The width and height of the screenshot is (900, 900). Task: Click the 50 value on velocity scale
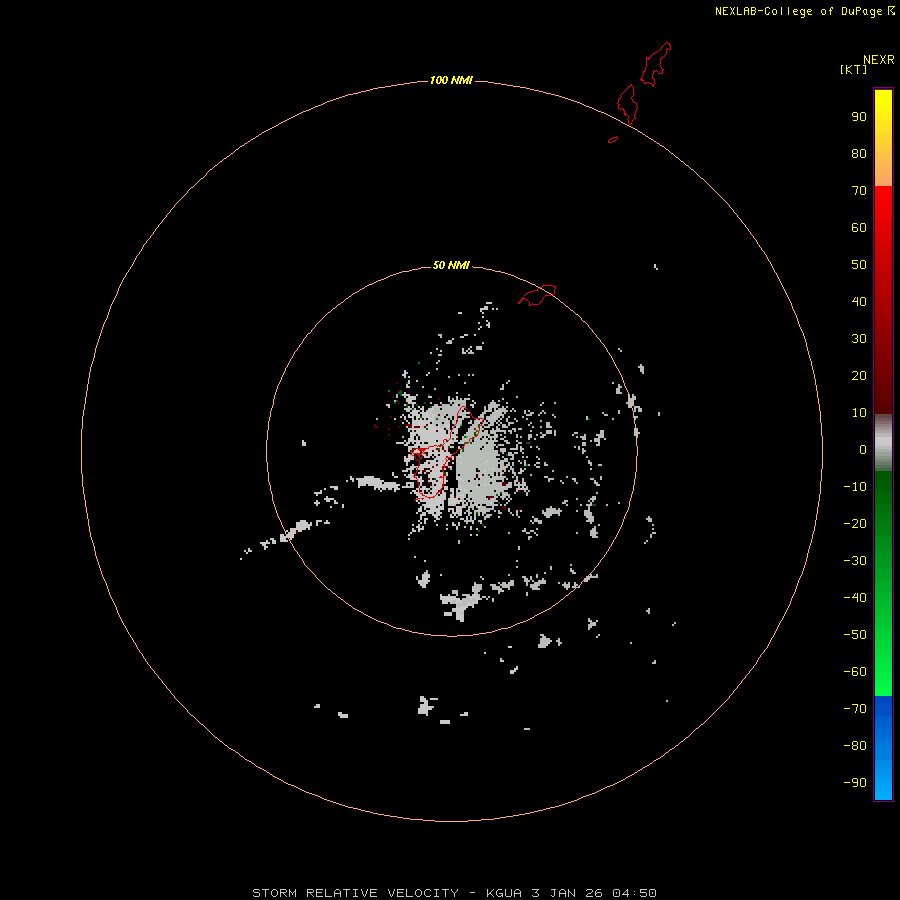(x=859, y=265)
